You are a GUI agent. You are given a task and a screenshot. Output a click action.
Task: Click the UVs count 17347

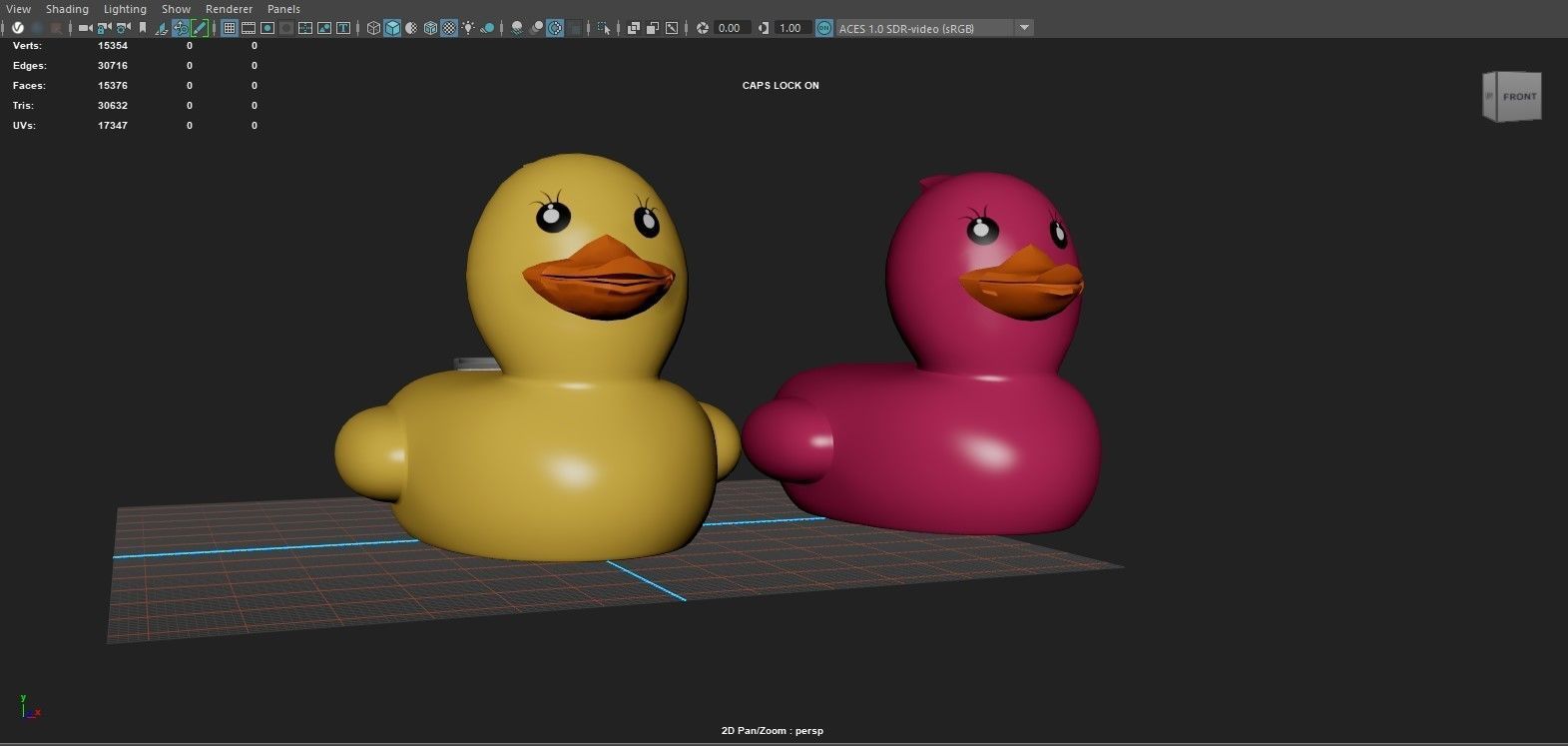point(113,125)
